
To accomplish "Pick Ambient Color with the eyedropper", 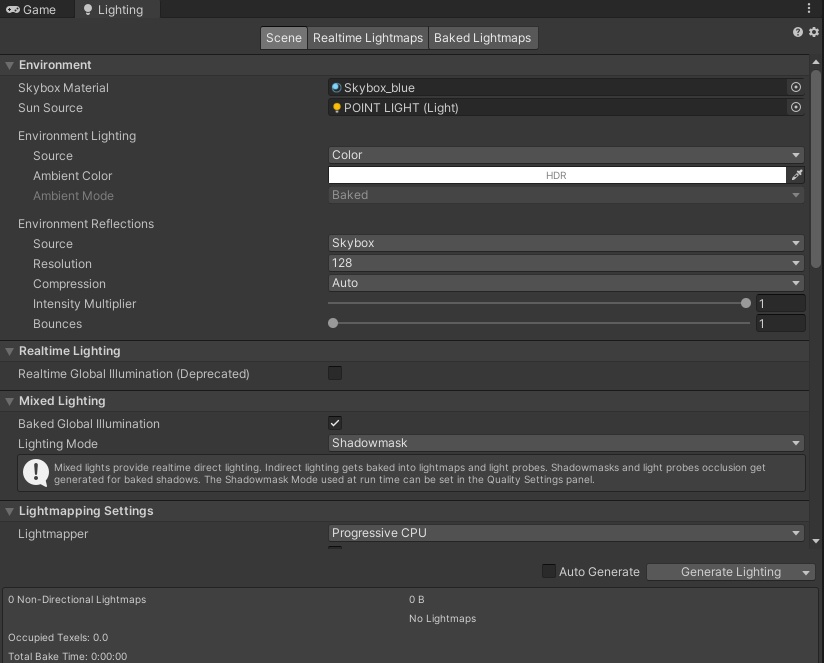I will (x=797, y=175).
